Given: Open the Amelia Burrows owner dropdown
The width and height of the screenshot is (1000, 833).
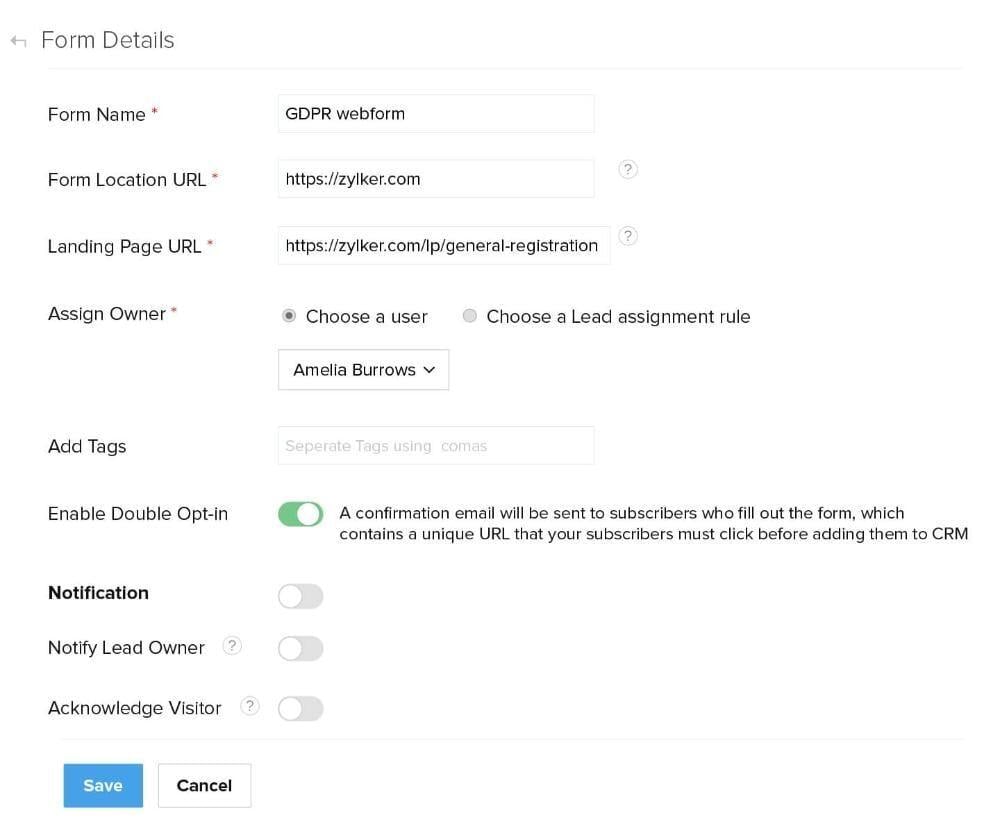Looking at the screenshot, I should (362, 370).
